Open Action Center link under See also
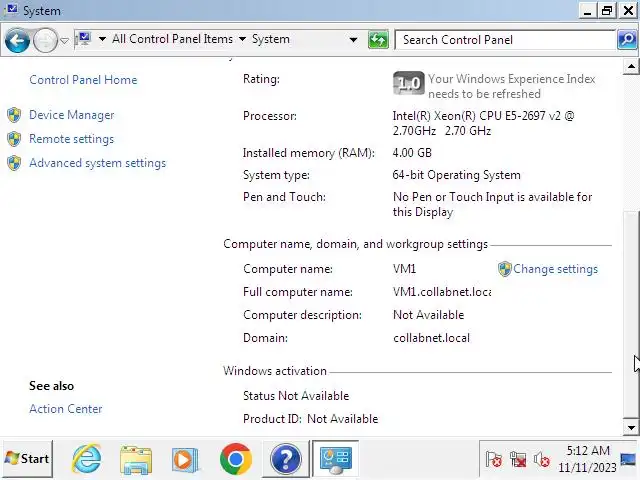The height and width of the screenshot is (480, 640). pos(66,409)
